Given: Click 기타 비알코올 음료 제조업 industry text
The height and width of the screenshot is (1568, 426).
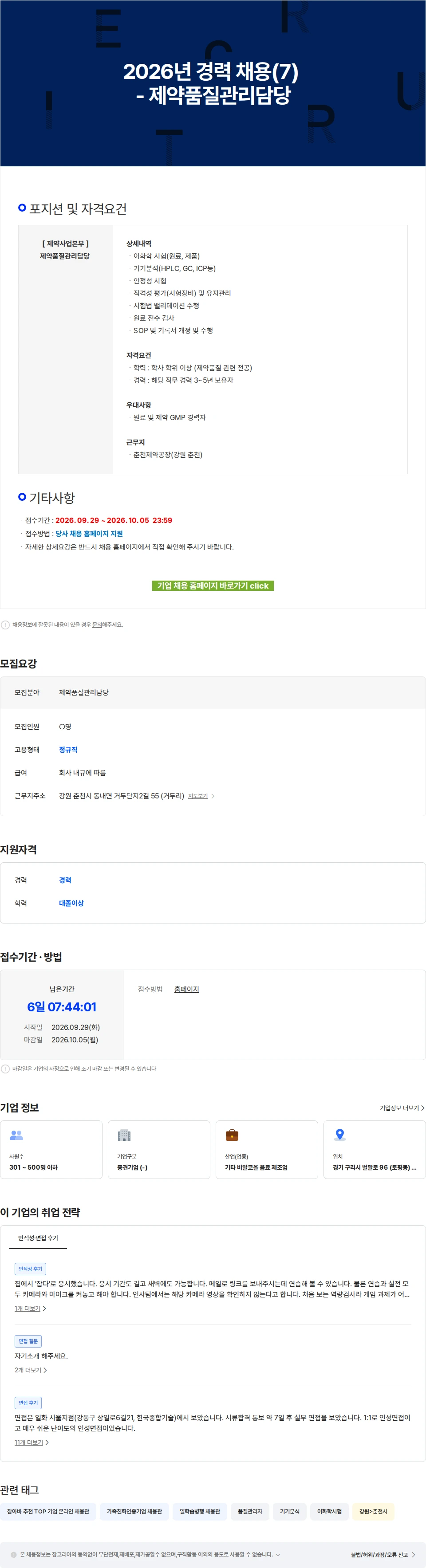Looking at the screenshot, I should click(256, 1167).
